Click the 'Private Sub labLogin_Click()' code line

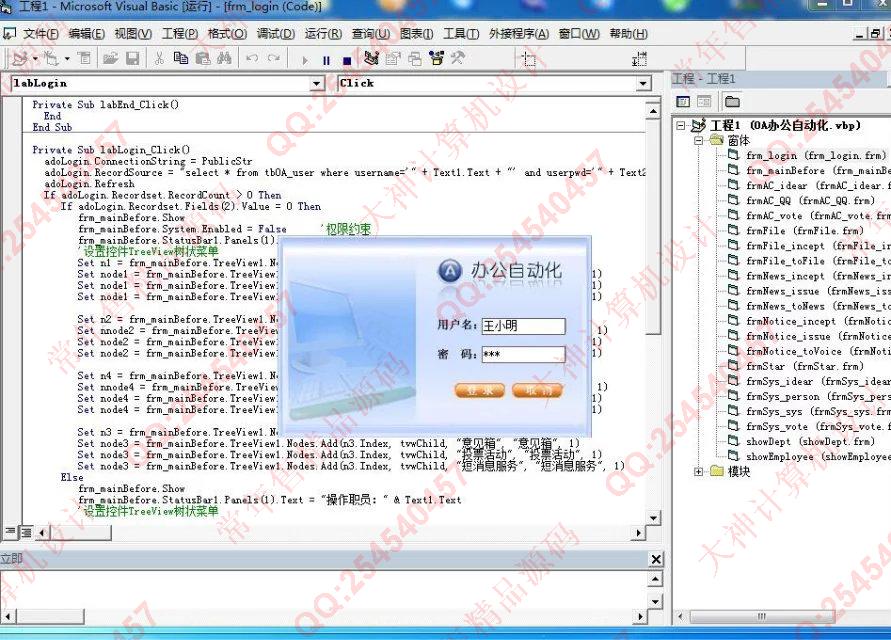pos(111,150)
